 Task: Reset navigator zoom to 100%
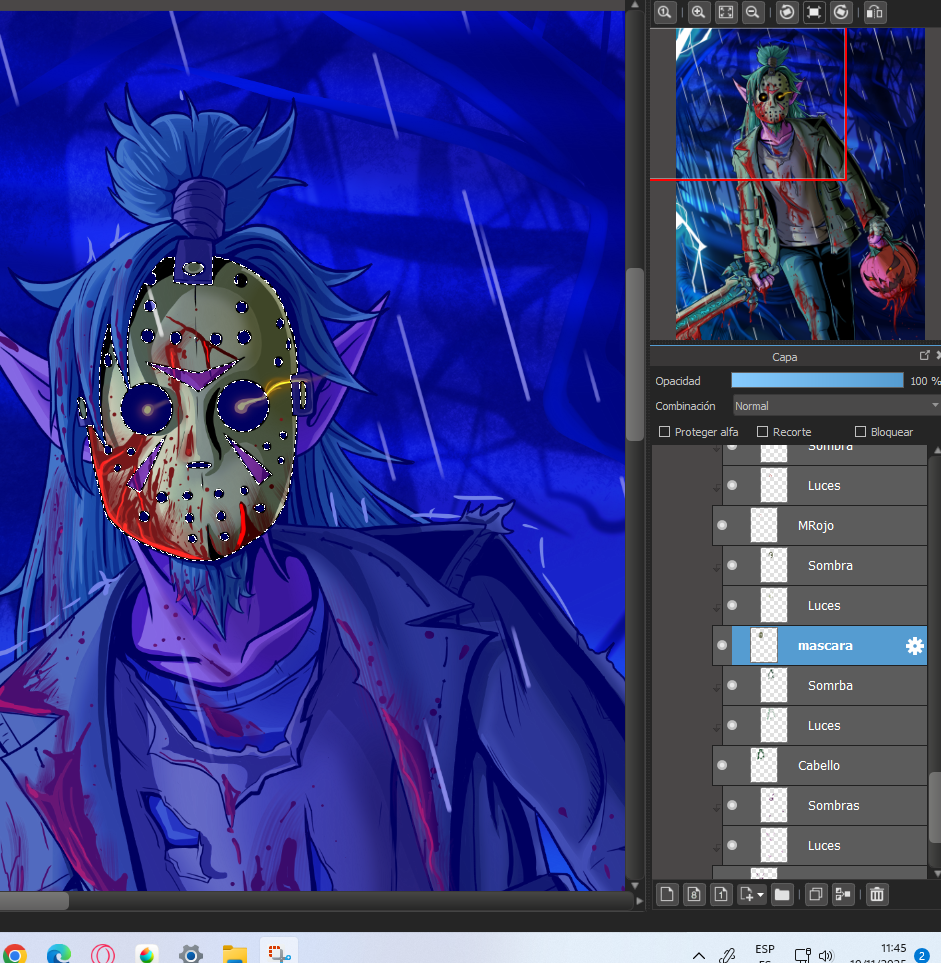click(x=665, y=12)
